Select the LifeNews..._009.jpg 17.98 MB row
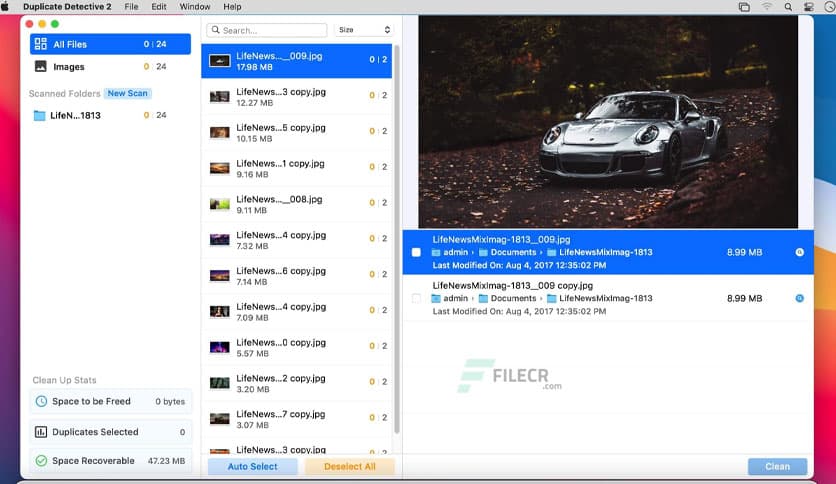836x484 pixels. tap(296, 61)
